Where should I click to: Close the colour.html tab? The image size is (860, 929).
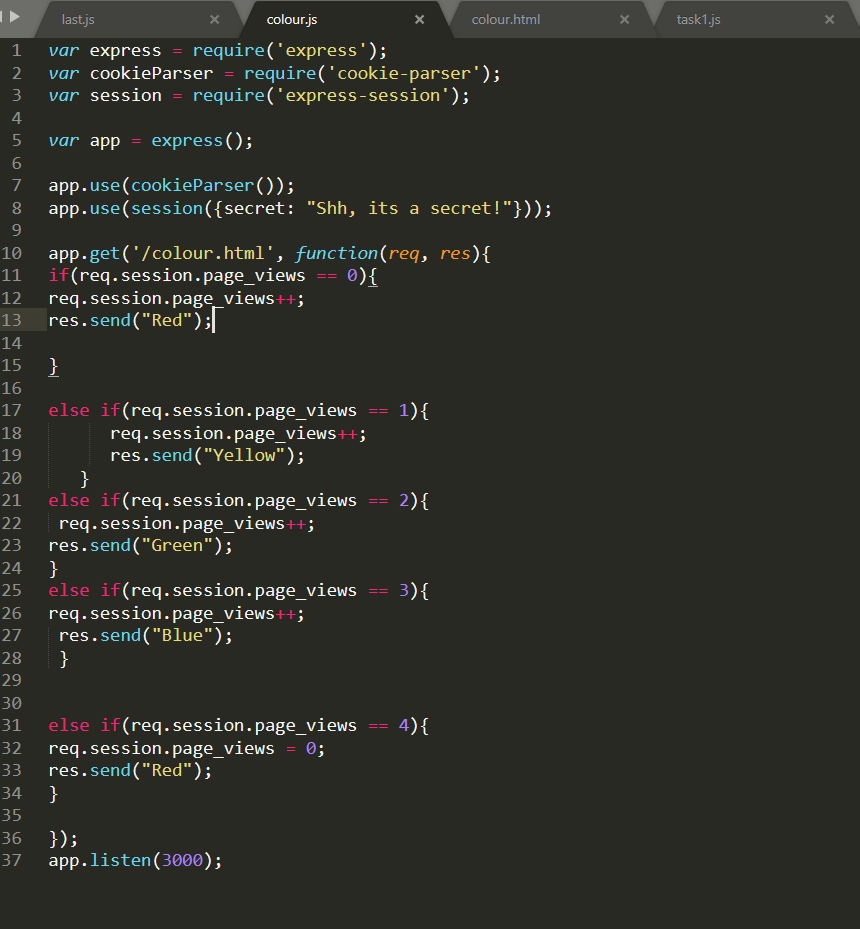625,18
